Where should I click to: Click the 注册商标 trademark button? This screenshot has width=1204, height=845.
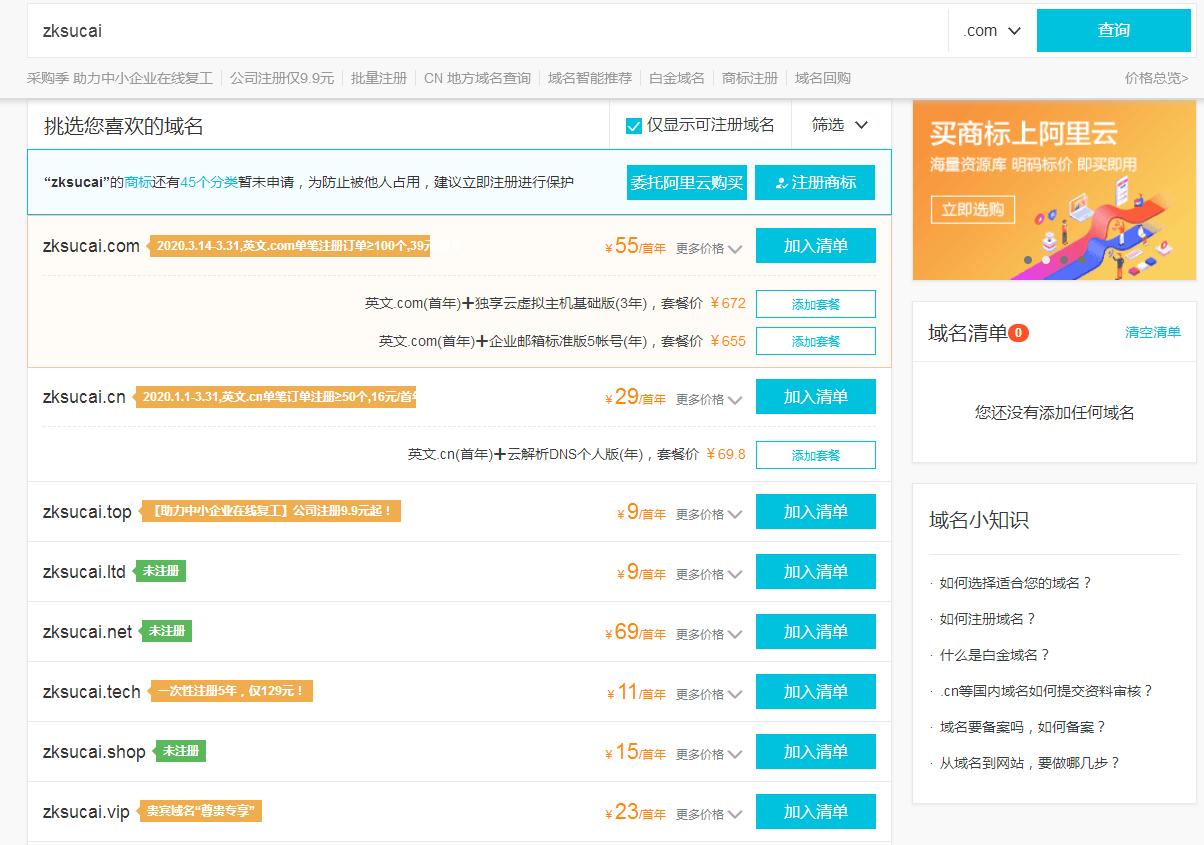tap(816, 182)
